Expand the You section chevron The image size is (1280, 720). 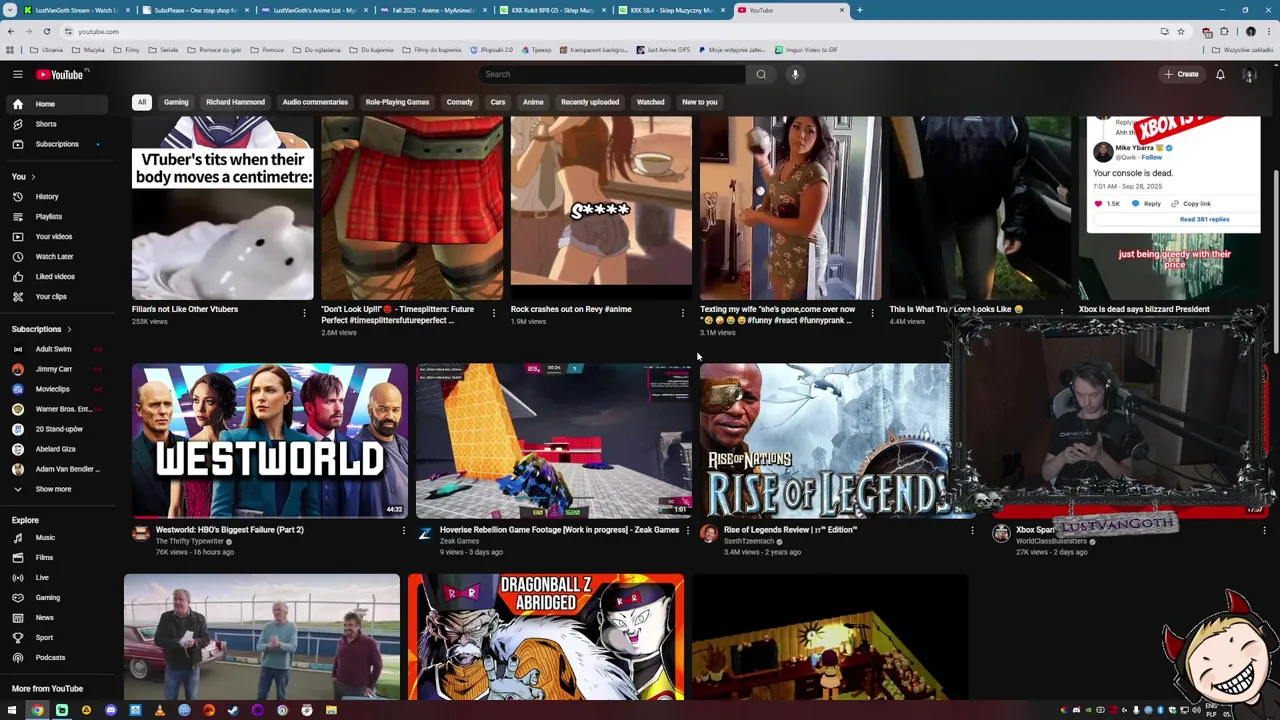pyautogui.click(x=33, y=177)
